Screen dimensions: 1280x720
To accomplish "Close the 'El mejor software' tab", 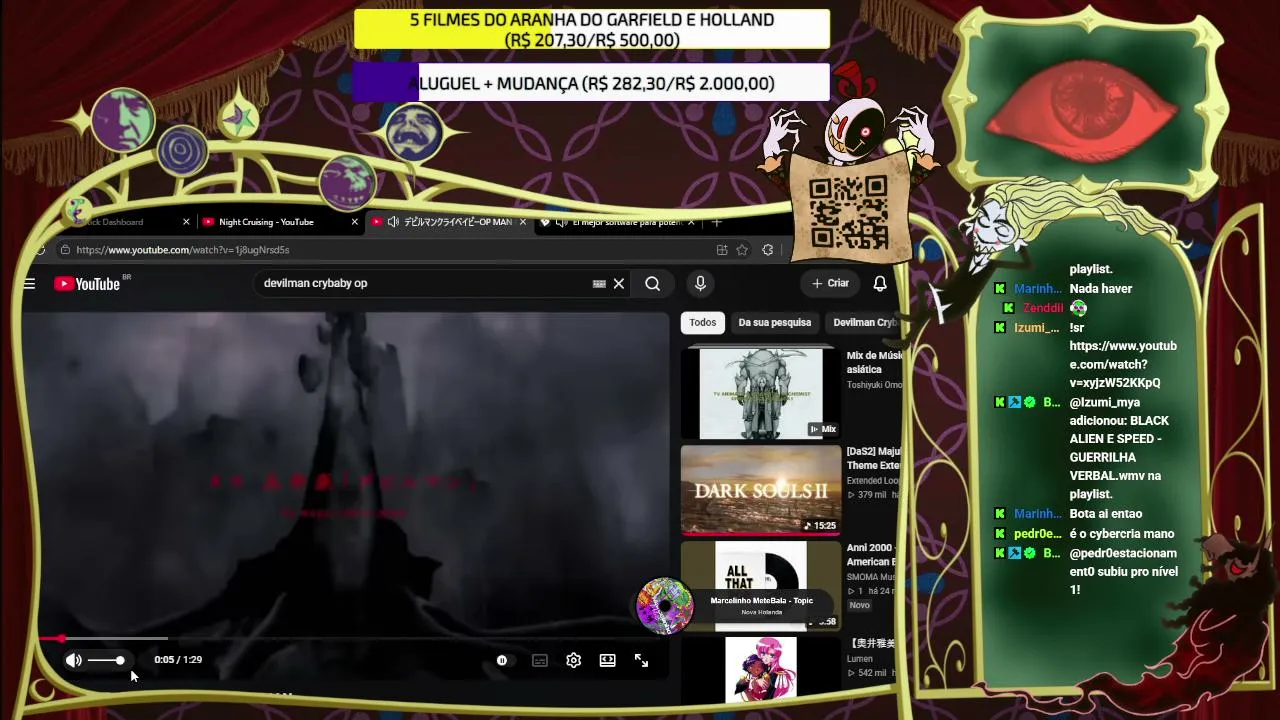I will (x=691, y=222).
